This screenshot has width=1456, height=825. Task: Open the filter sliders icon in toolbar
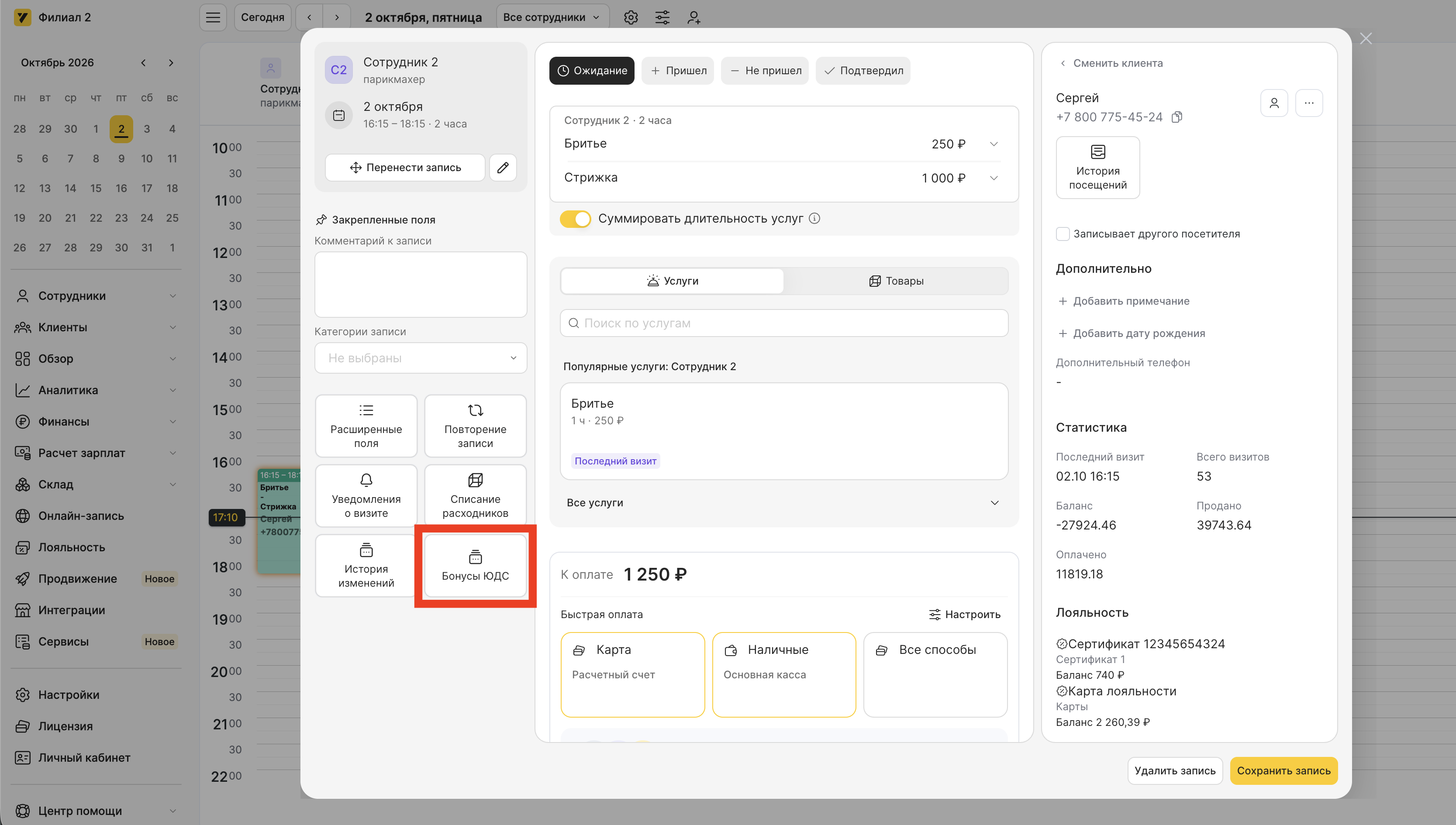(x=662, y=17)
